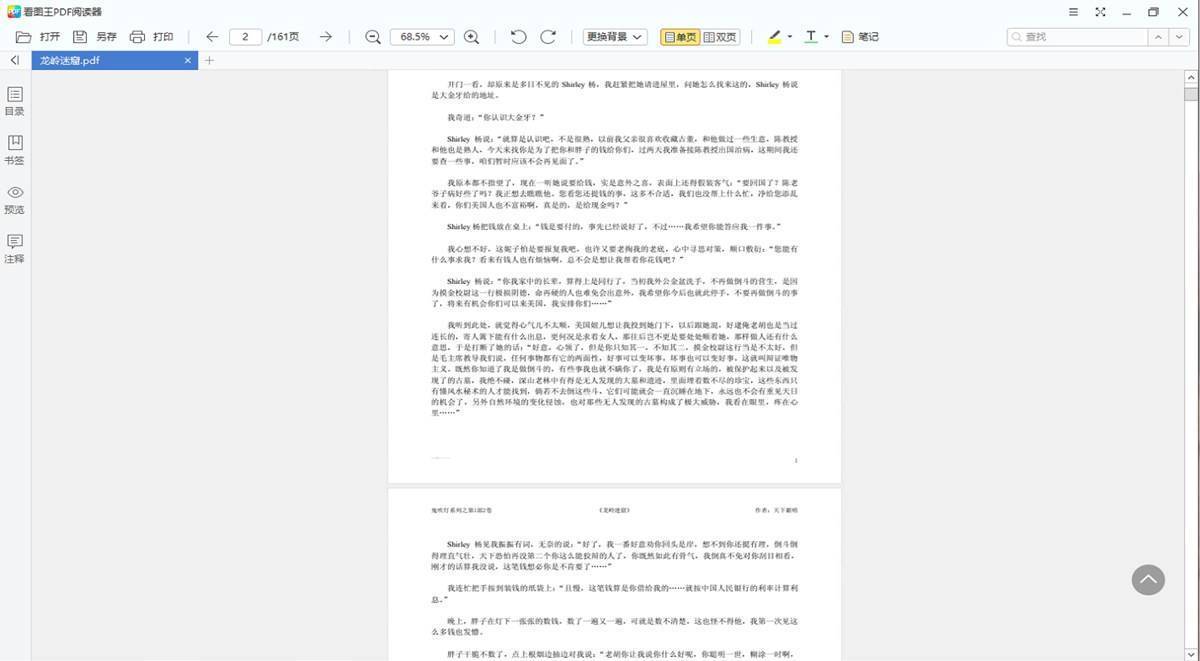The width and height of the screenshot is (1200, 661).
Task: Rotate the page counterclockwise
Action: point(518,37)
